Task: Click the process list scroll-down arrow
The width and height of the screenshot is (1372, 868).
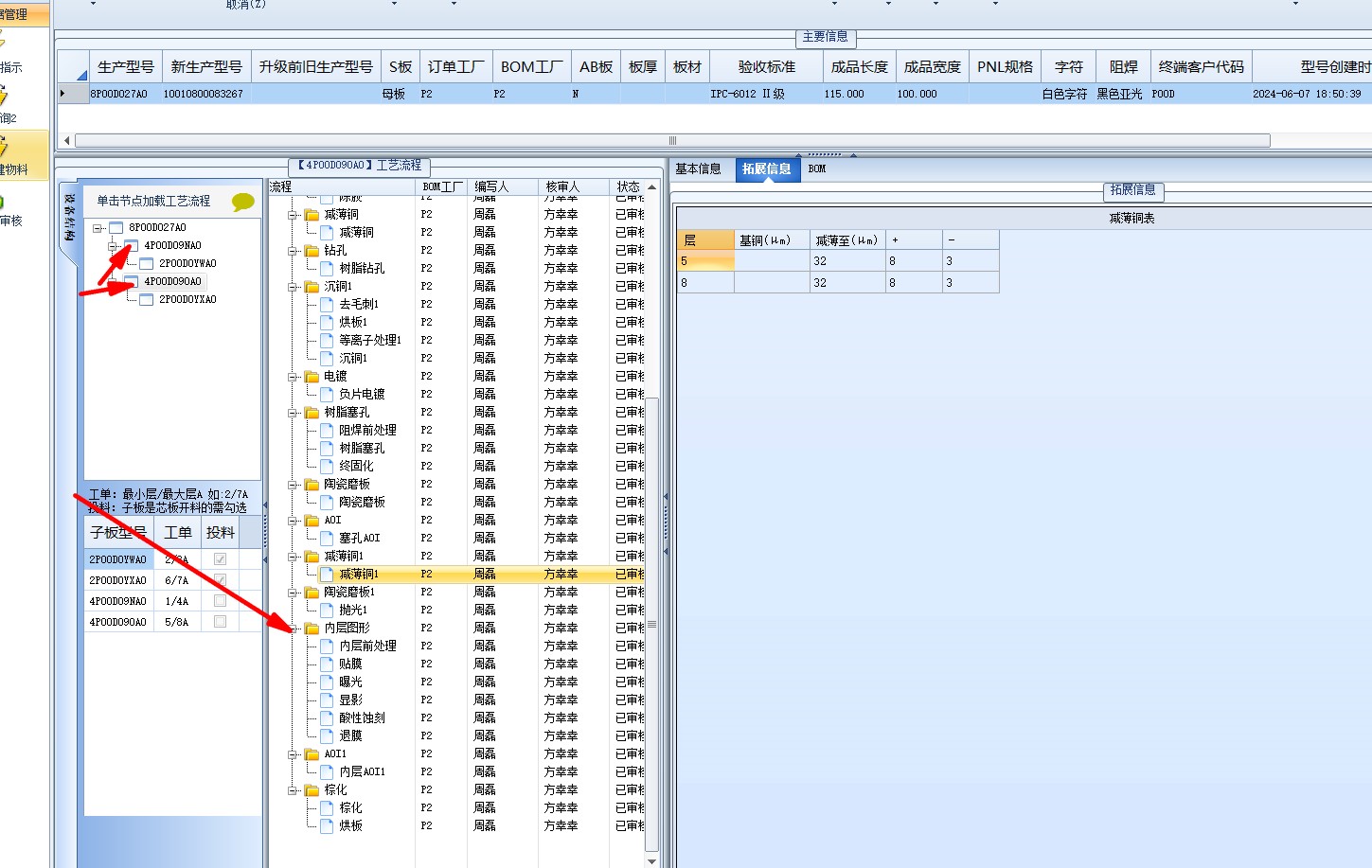Action: coord(651,860)
